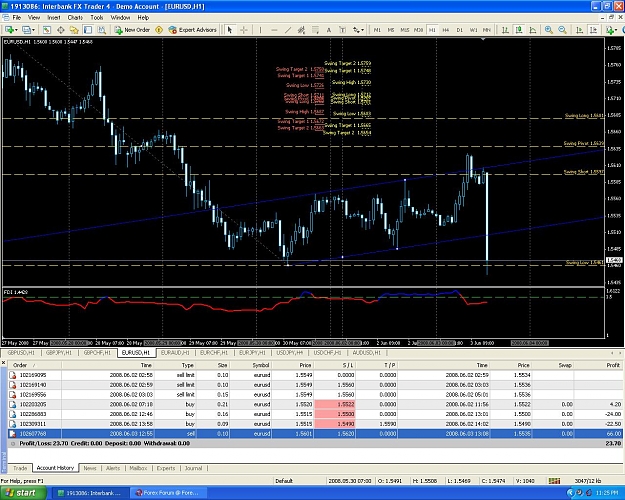Toggle the Data Window crosshair-circle icon
The image size is (625, 500).
click(x=61, y=30)
